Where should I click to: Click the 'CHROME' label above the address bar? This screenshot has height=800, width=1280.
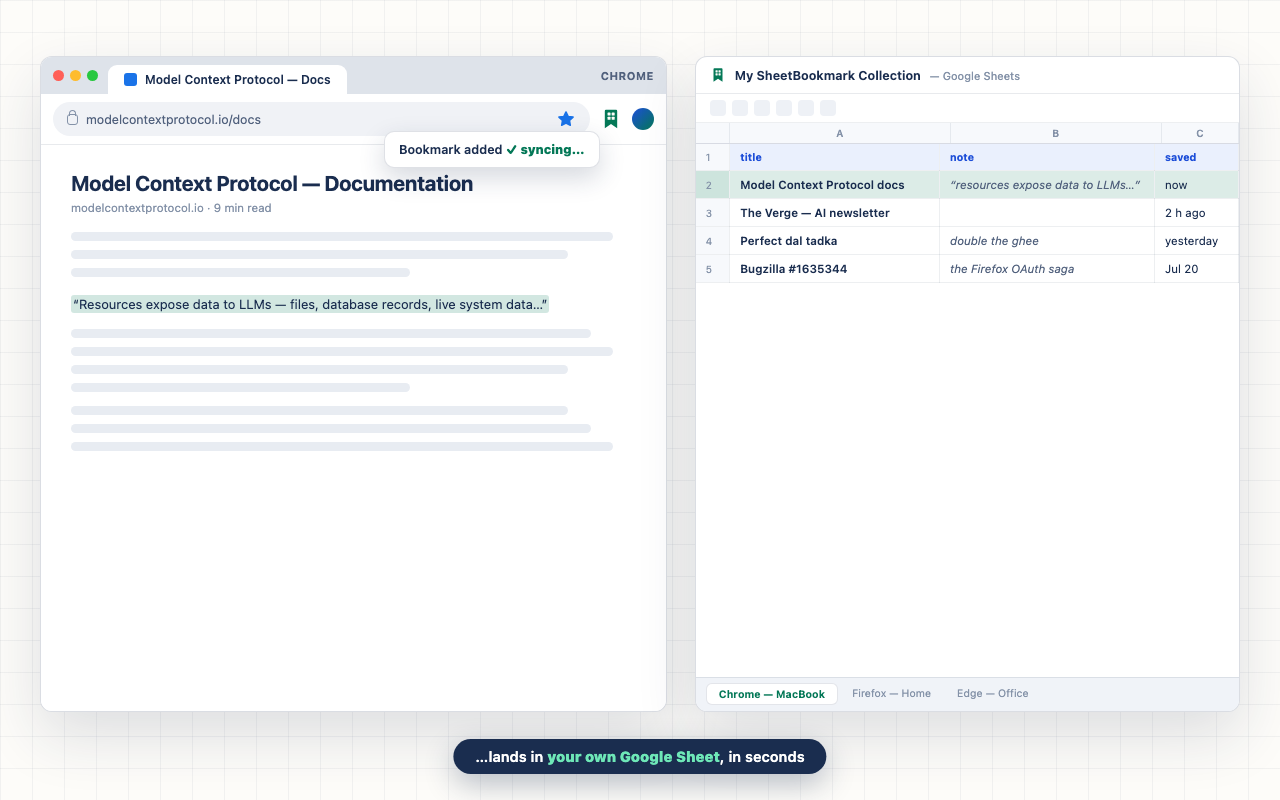pyautogui.click(x=627, y=76)
